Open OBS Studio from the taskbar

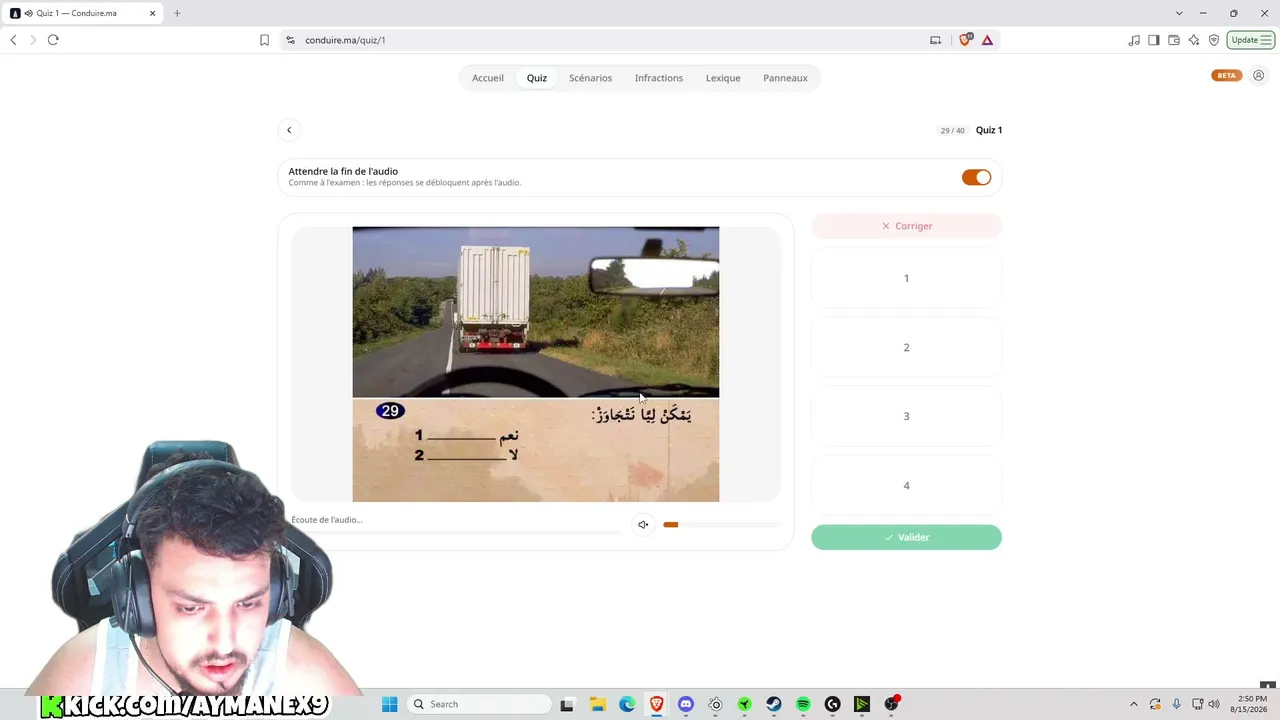click(891, 704)
